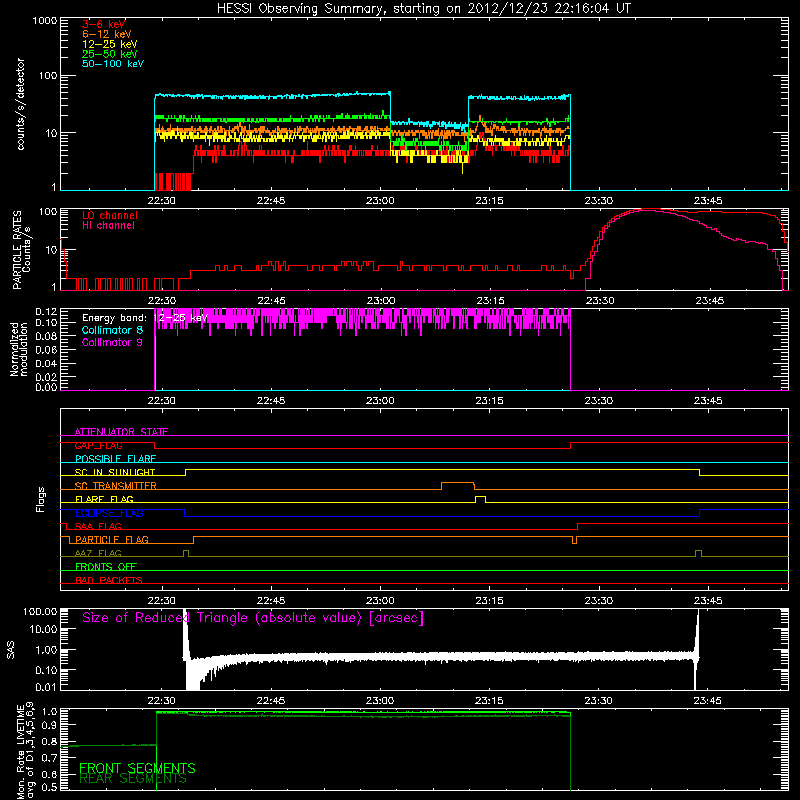The image size is (800, 800).
Task: Click the green '25-50 keV' legend entry
Action: [109, 54]
